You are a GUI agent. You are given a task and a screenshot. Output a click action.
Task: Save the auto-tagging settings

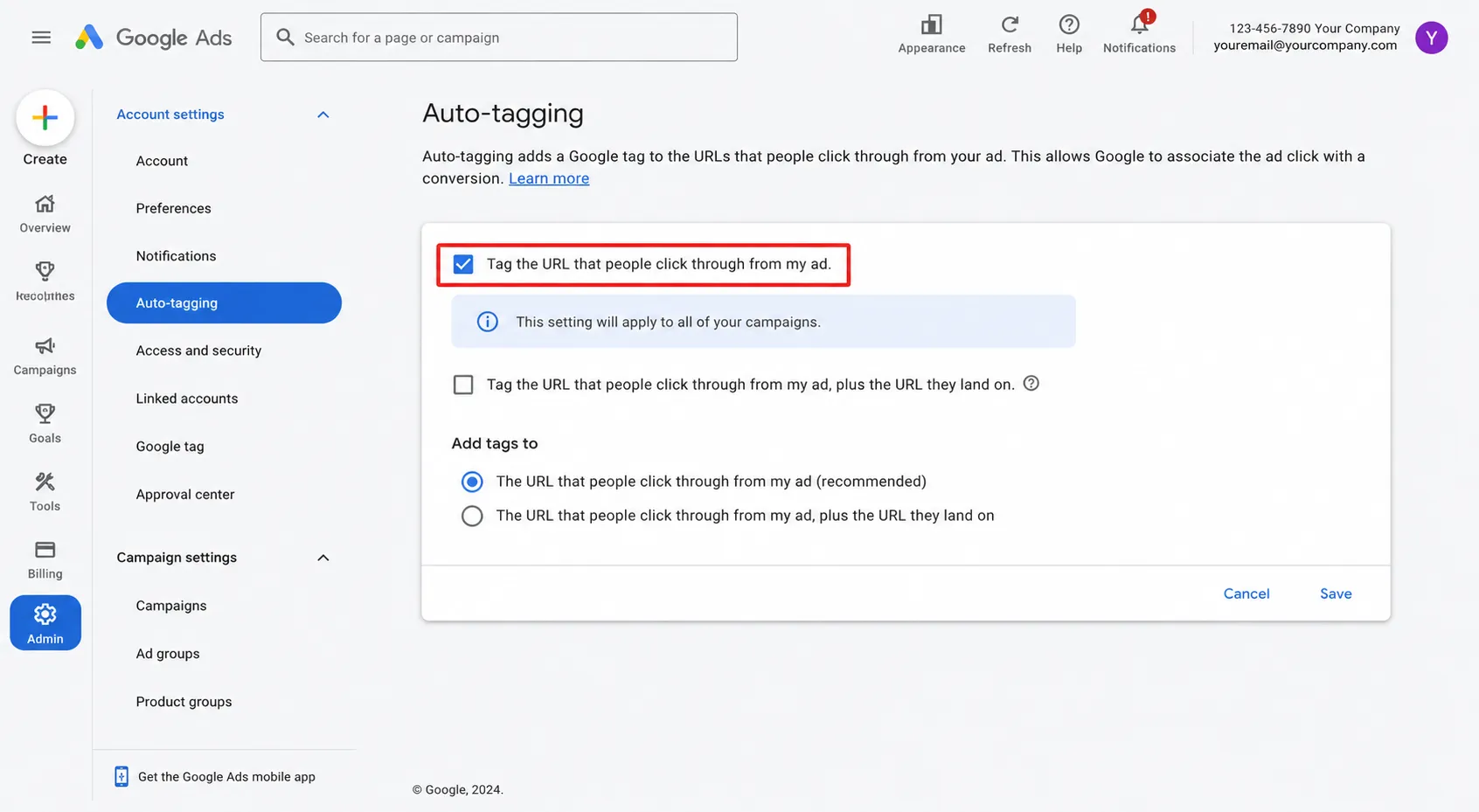tap(1336, 593)
